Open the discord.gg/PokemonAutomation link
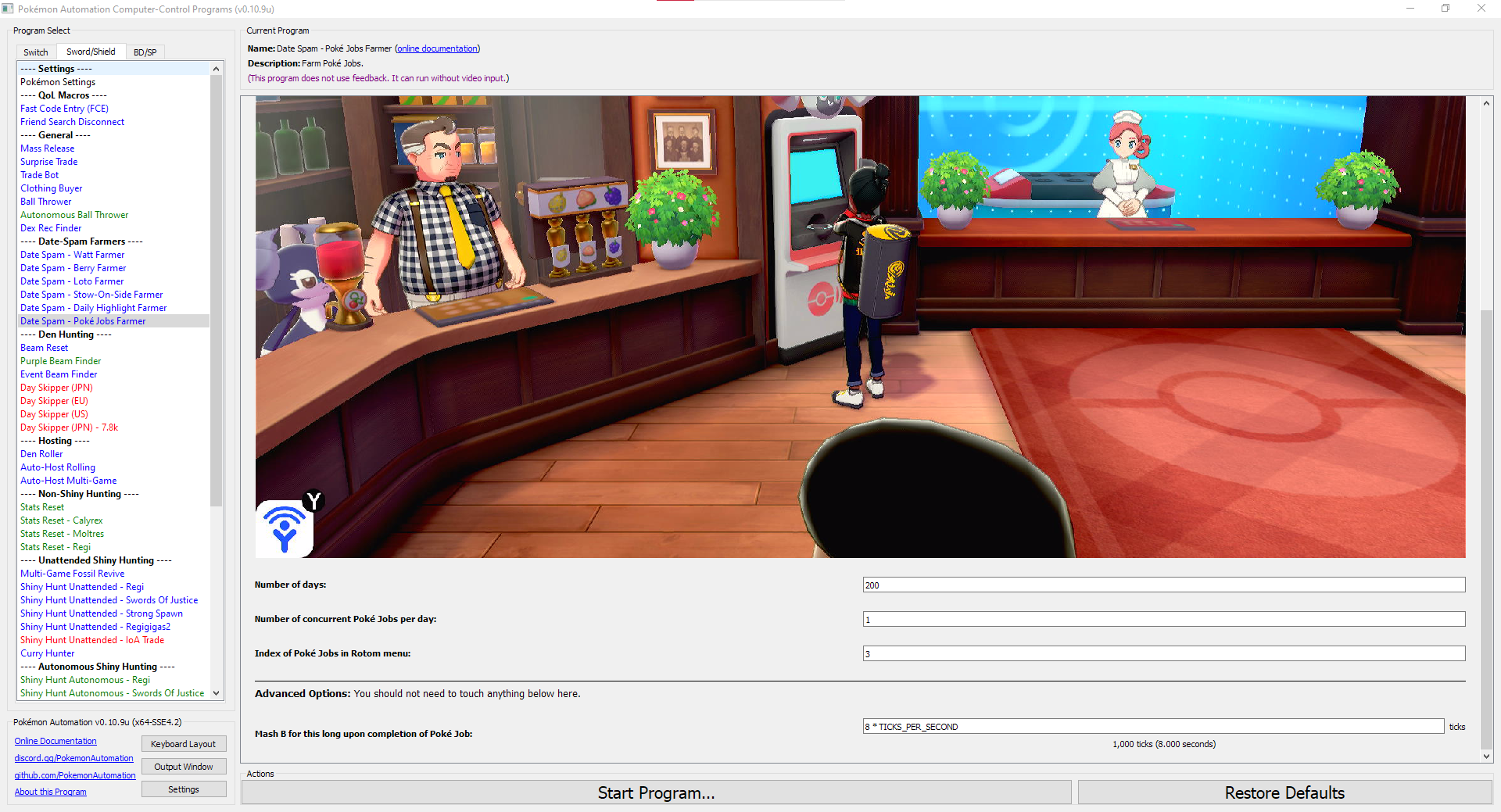 click(x=73, y=758)
